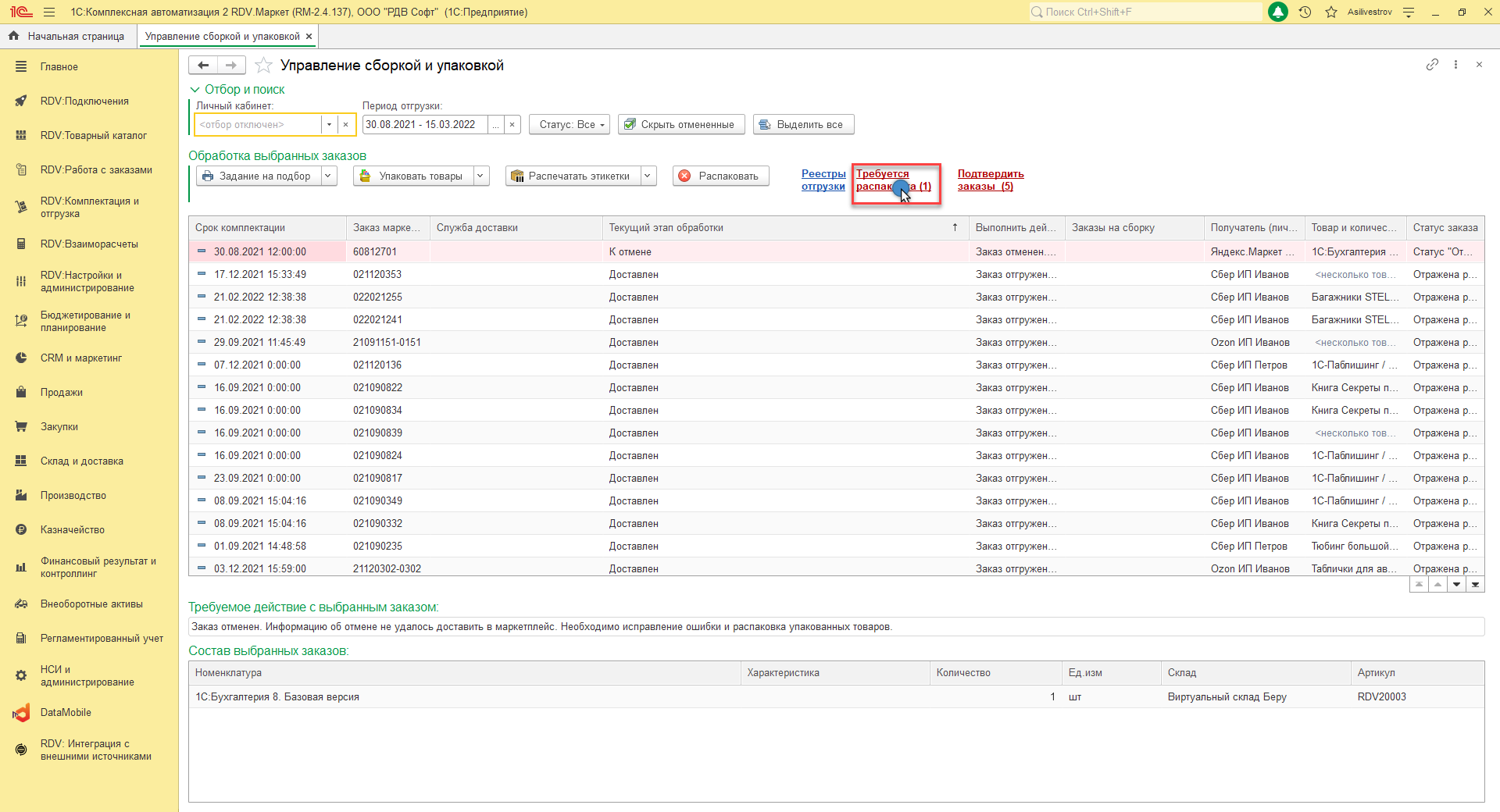
Task: Click the RDV:Комплектация и отгрузка icon
Action: click(x=21, y=208)
